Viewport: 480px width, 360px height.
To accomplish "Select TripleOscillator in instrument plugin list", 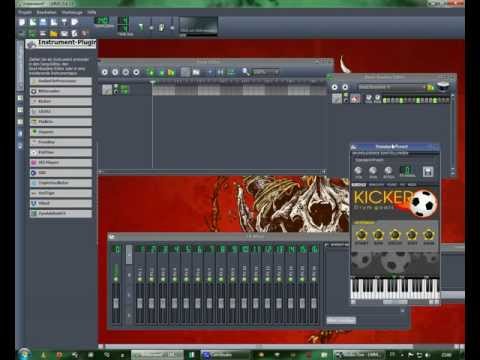I will coord(61,183).
